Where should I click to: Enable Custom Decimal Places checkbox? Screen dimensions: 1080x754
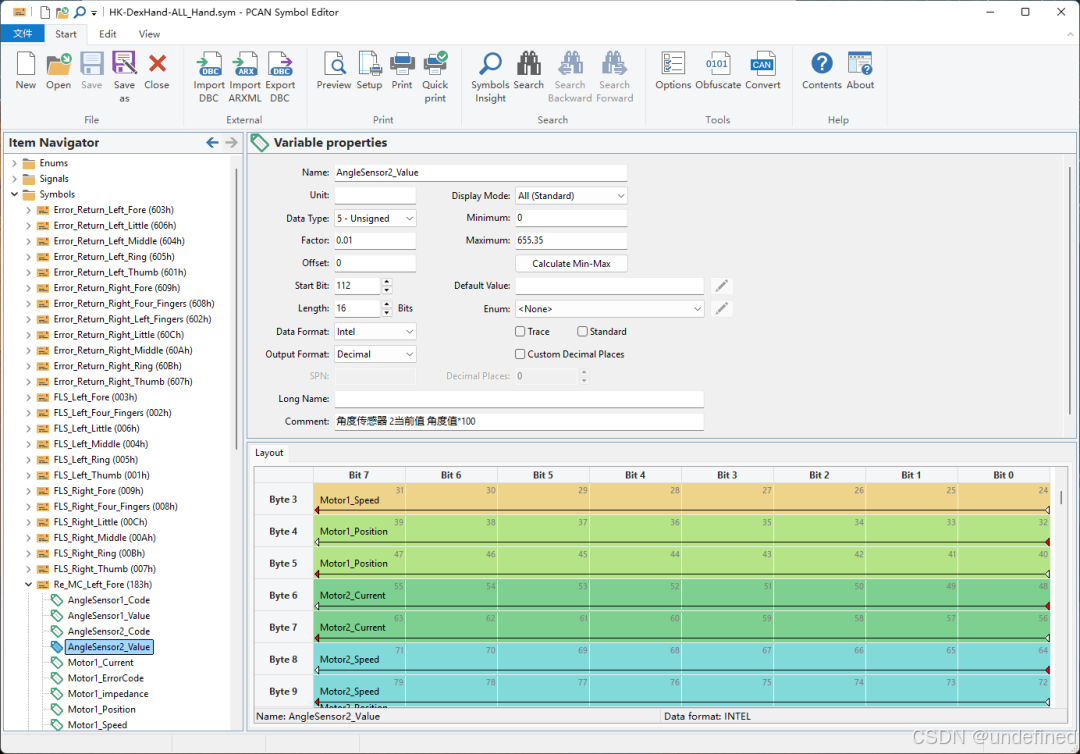coord(520,354)
